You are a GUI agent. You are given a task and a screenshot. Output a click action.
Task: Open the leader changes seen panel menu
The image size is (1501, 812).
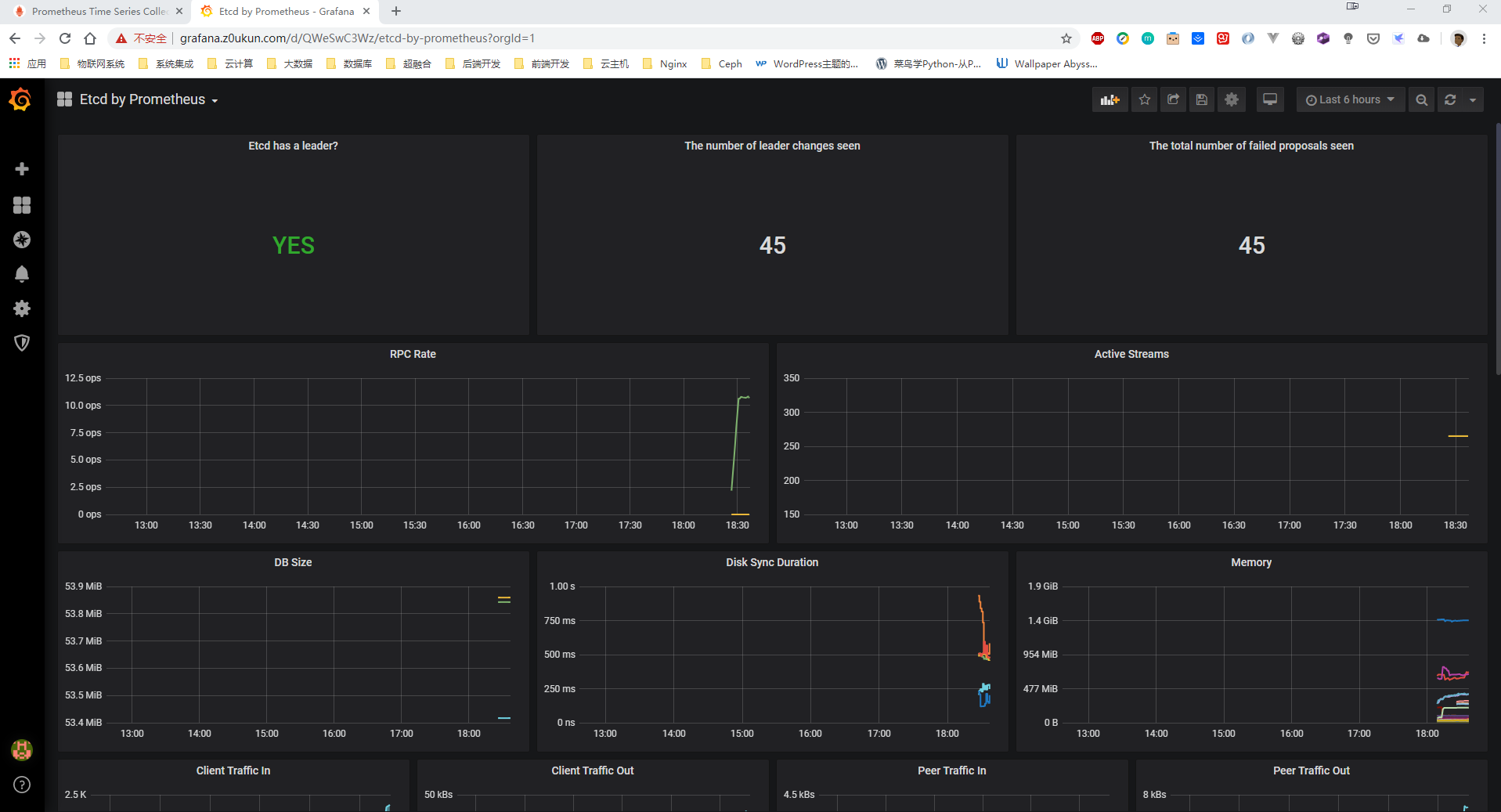click(x=772, y=146)
